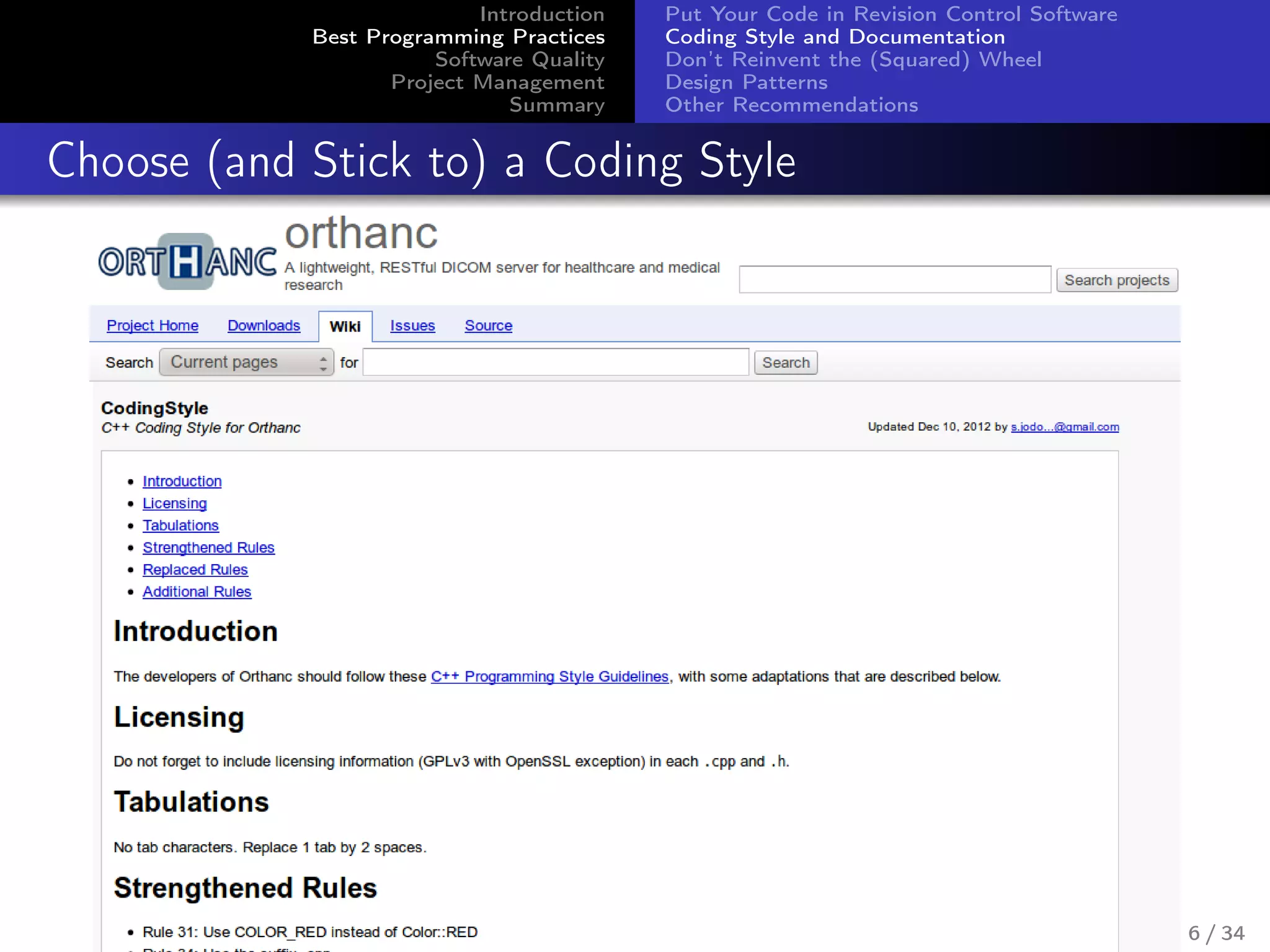Go to Project Management section in header

pyautogui.click(x=498, y=82)
